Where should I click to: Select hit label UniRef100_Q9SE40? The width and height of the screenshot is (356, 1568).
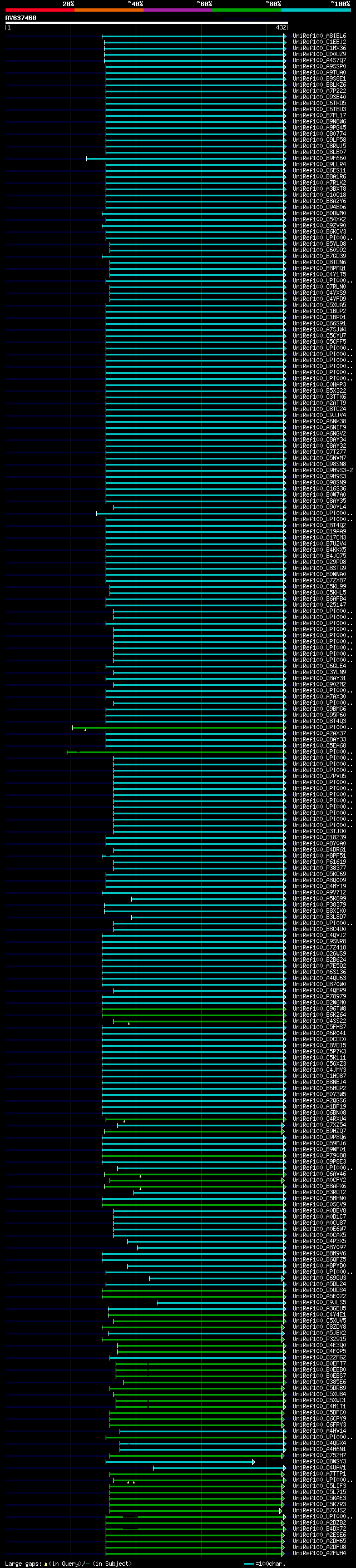[x=319, y=97]
